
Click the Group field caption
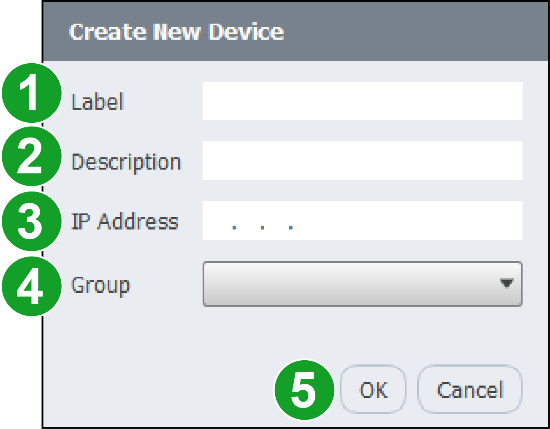(x=101, y=286)
